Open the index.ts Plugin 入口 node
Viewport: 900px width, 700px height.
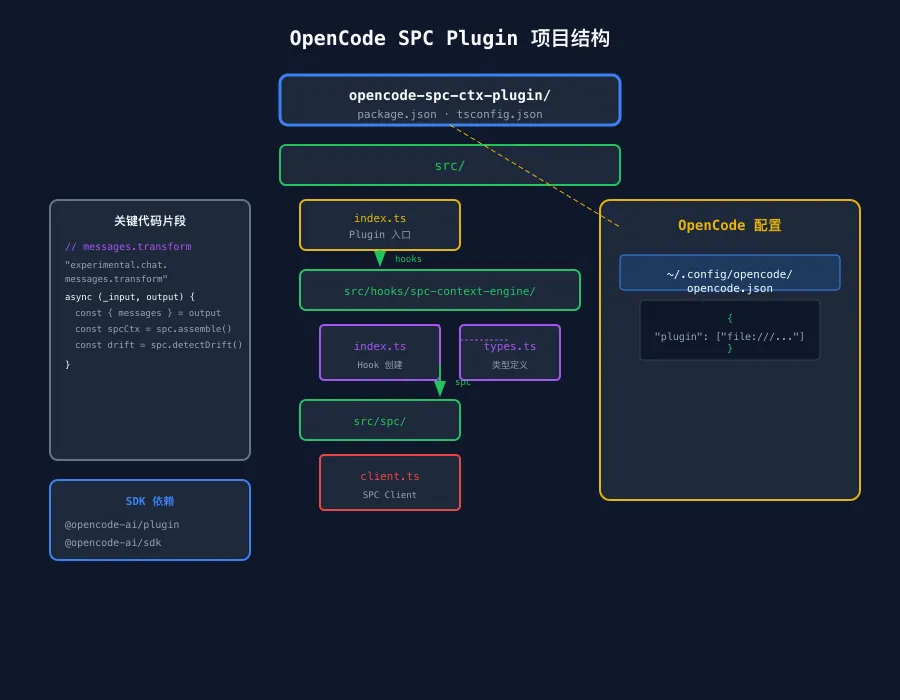coord(380,225)
